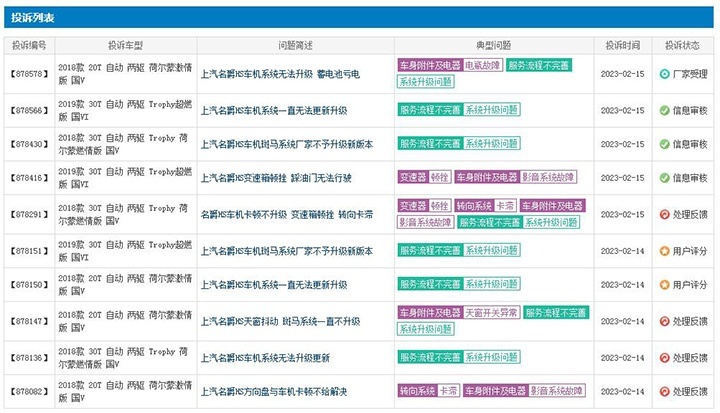
Task: Click the car model cell in row 878136
Action: click(x=125, y=358)
